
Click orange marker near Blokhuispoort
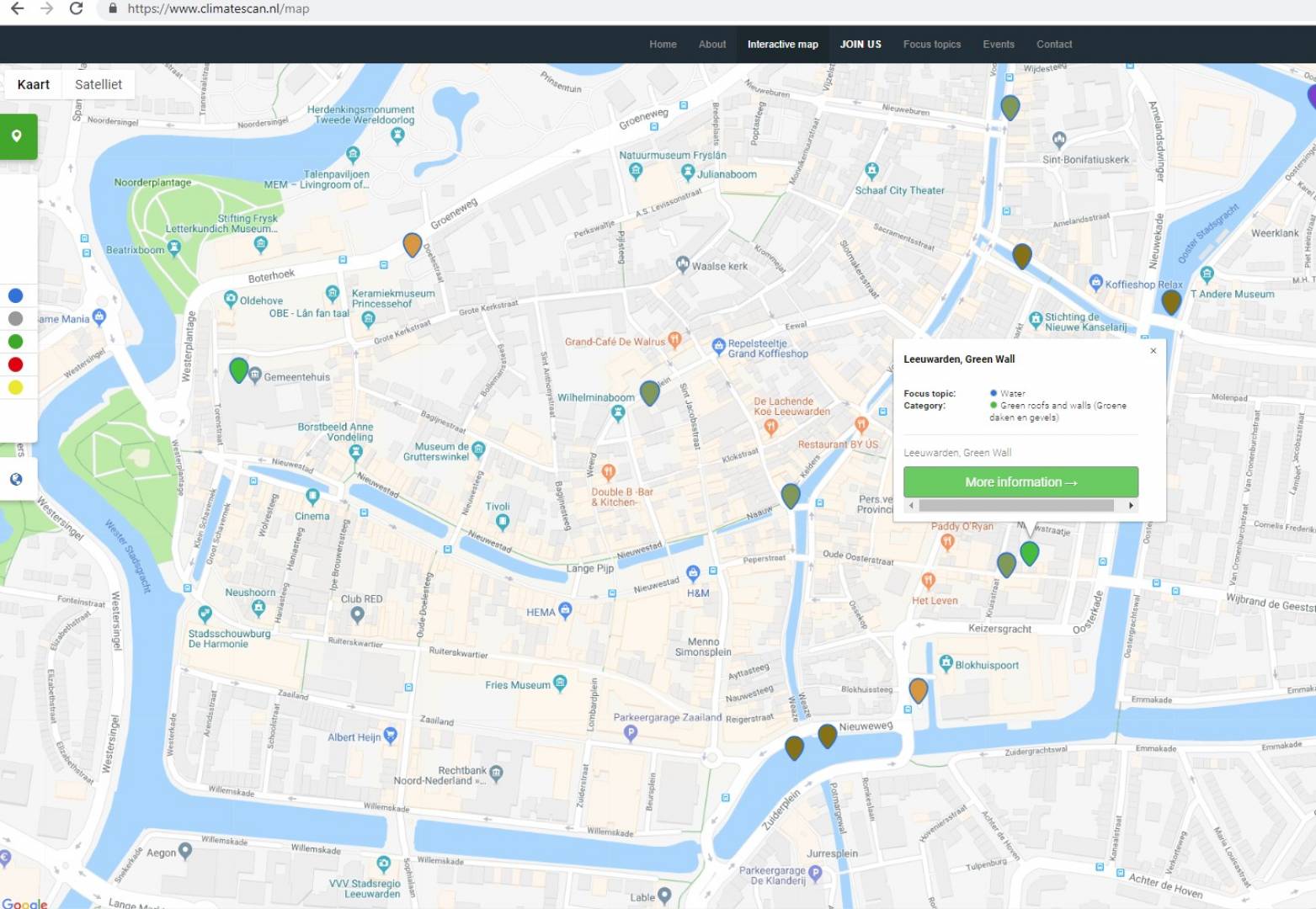tap(918, 690)
